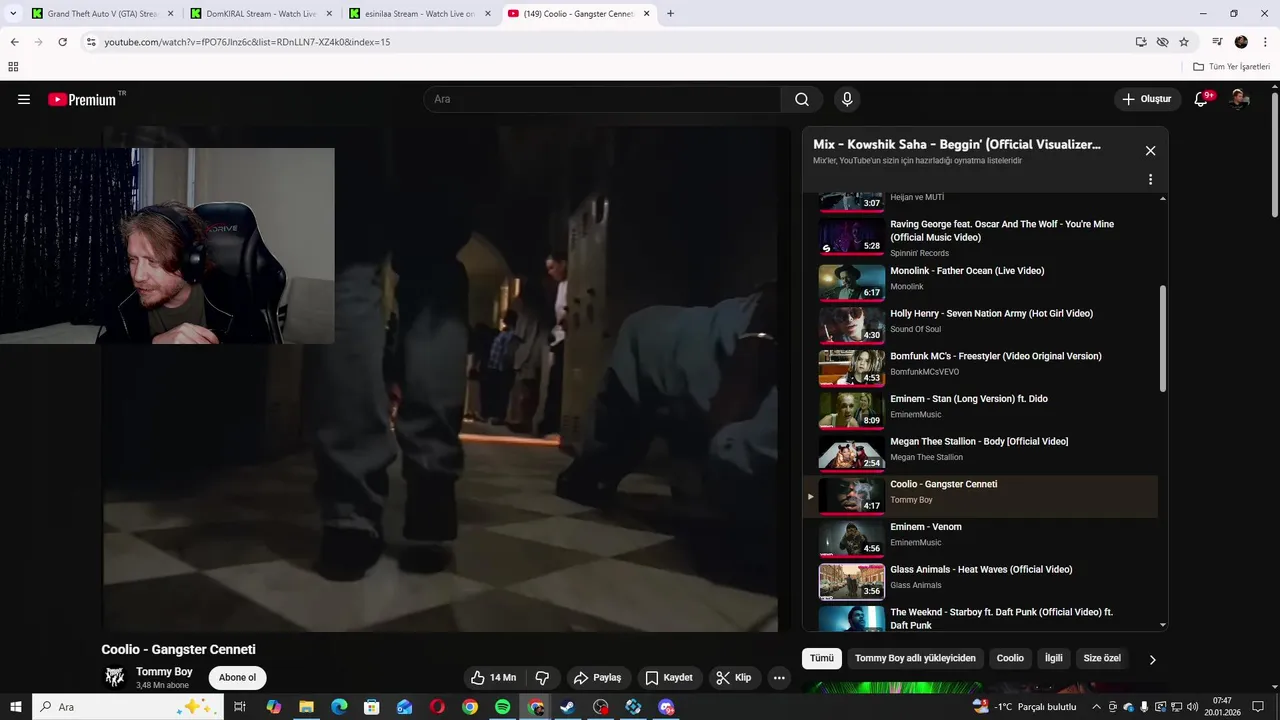Select the Tümü filter chip
This screenshot has width=1280, height=720.
click(x=821, y=658)
